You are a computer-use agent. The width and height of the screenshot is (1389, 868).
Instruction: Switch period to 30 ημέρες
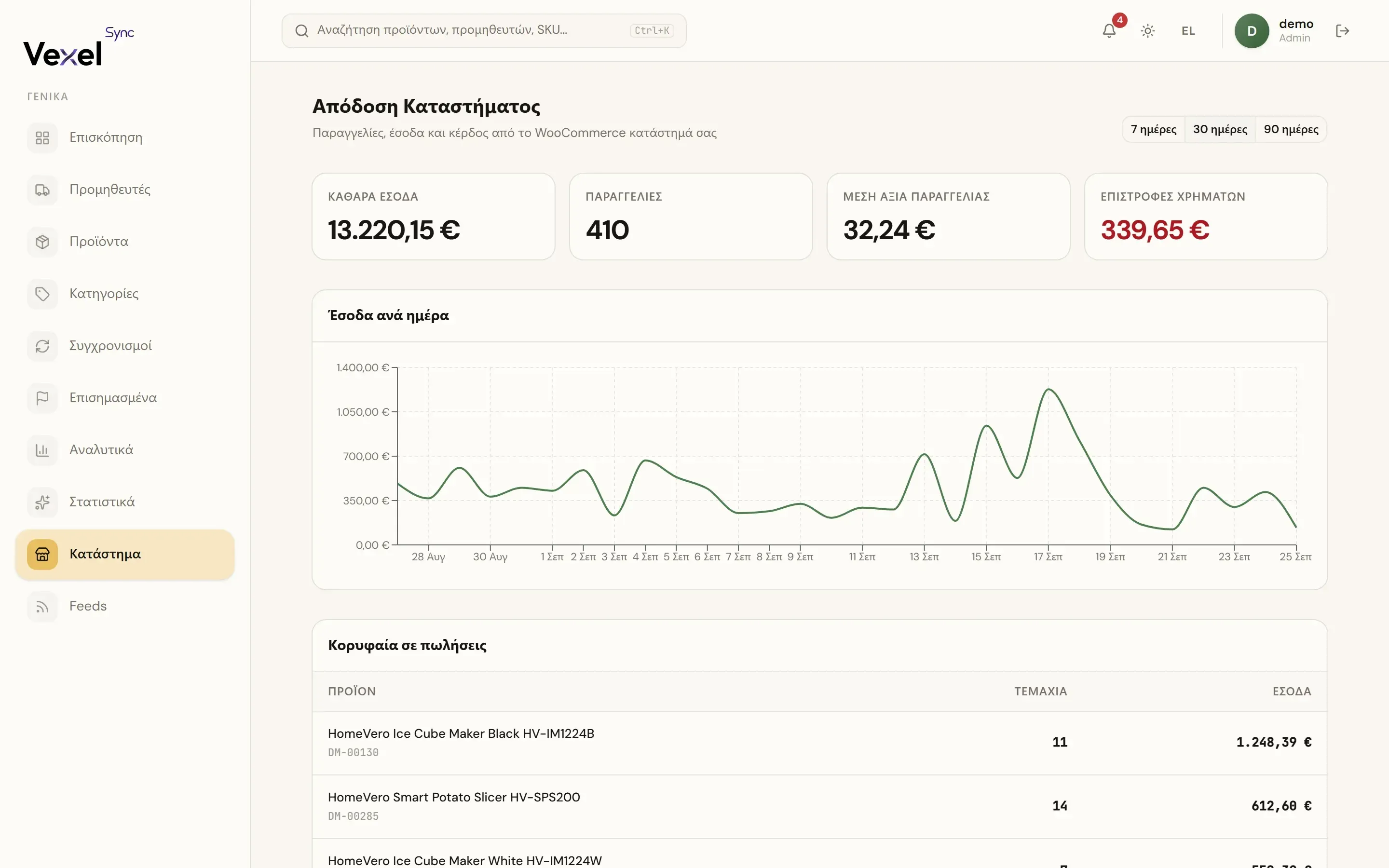point(1220,129)
